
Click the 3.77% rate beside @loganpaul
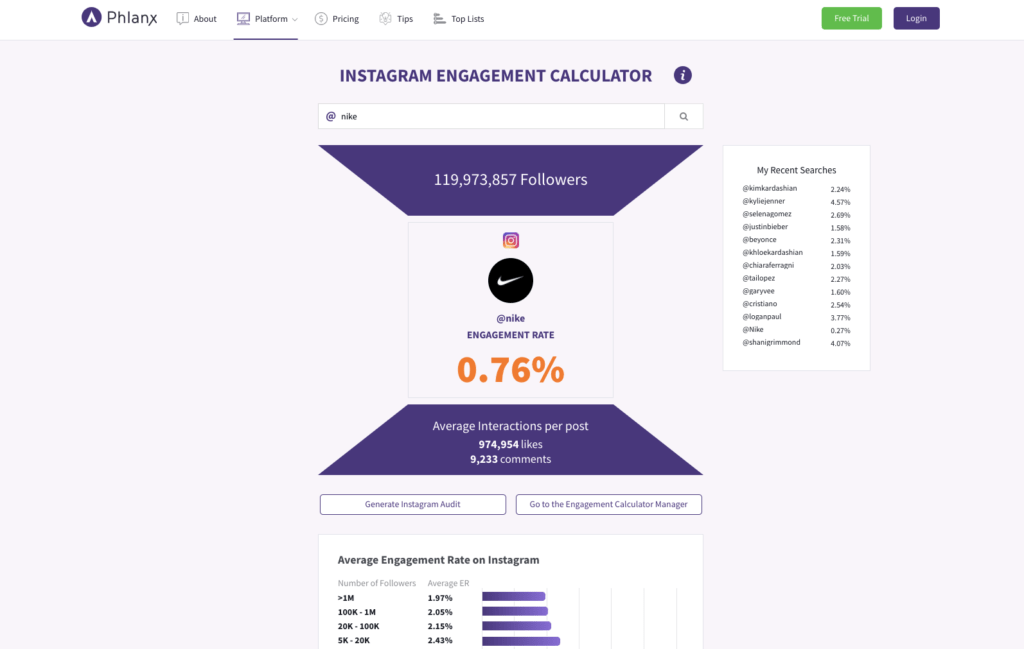point(840,318)
